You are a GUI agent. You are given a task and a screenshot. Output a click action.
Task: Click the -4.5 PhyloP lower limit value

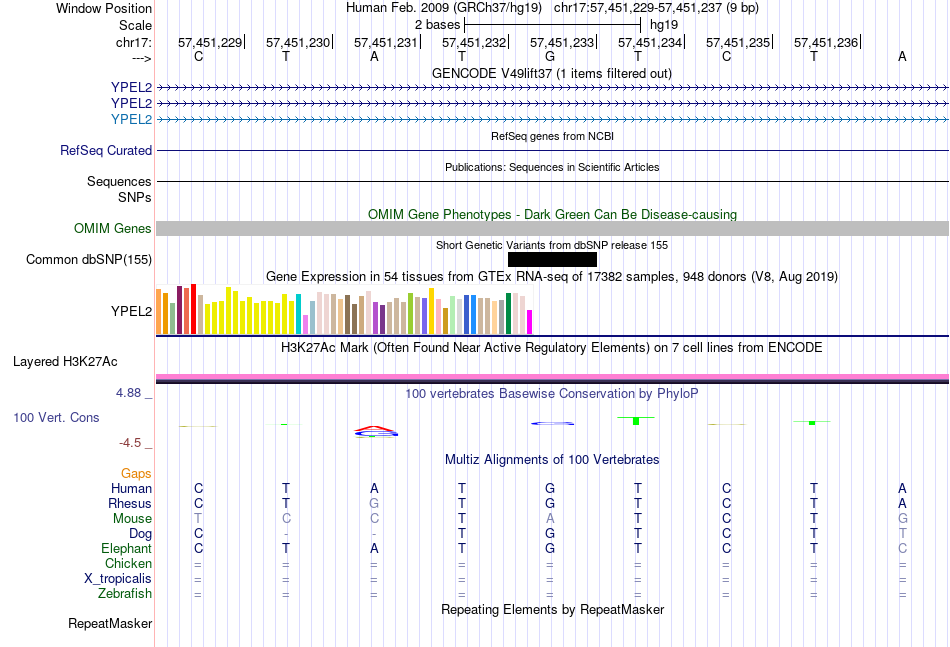130,443
